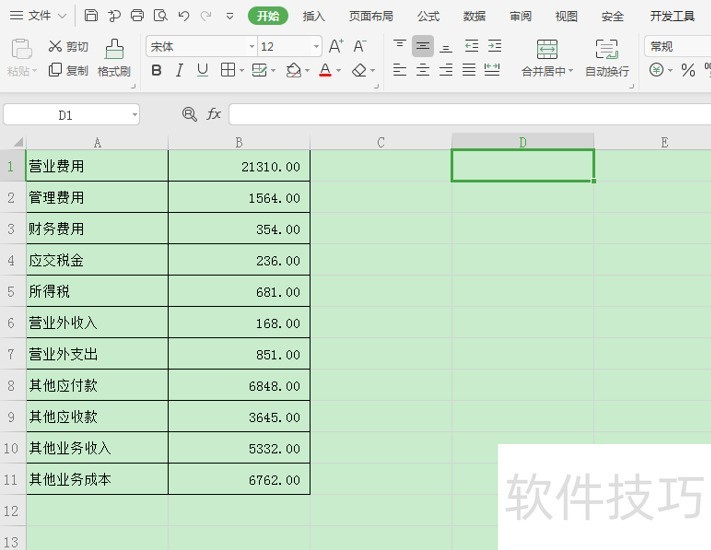
Task: Click the Paste (粘贴) clipboard icon
Action: pos(21,49)
